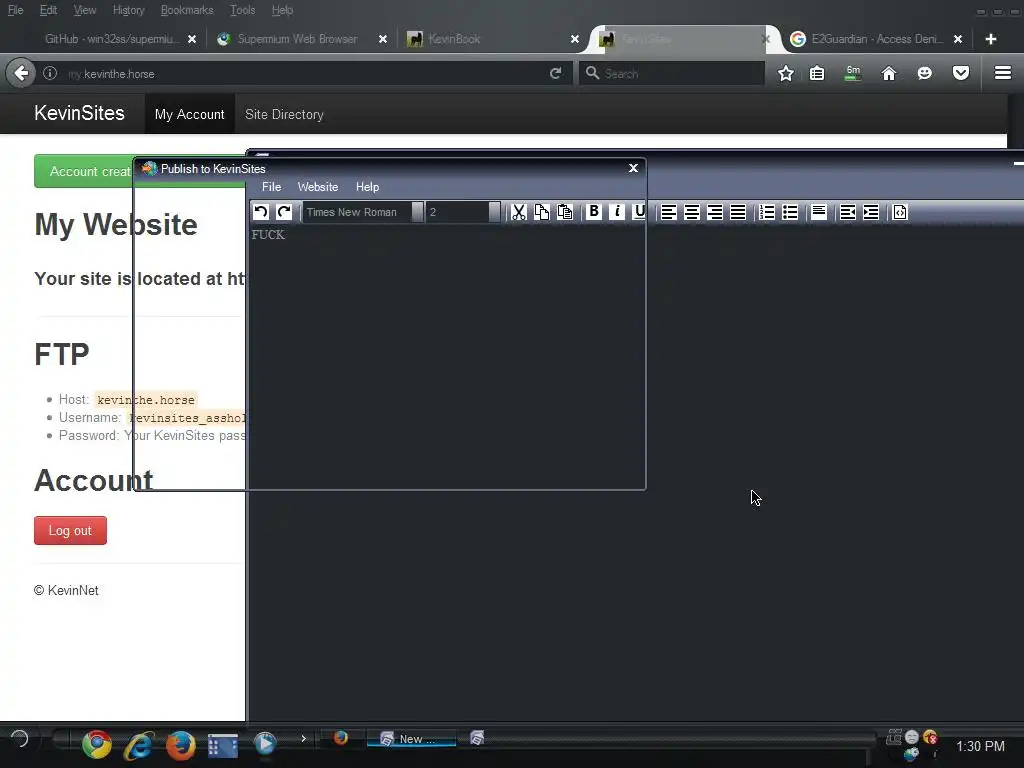Viewport: 1024px width, 768px height.
Task: Open the browser History menu
Action: pos(129,10)
